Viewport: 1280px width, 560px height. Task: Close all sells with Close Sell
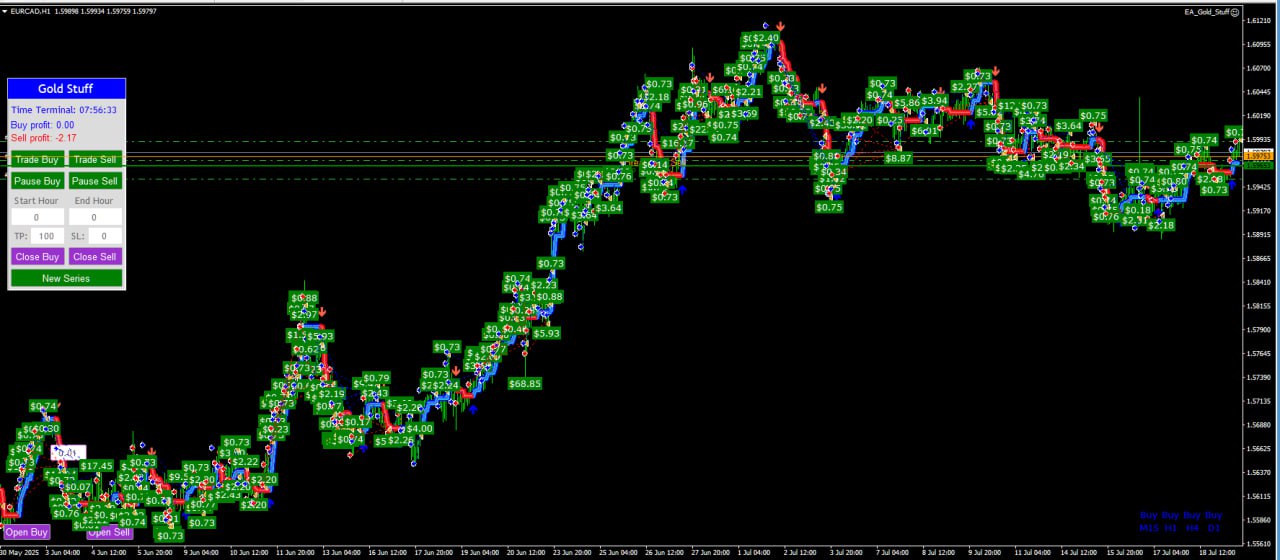(95, 256)
